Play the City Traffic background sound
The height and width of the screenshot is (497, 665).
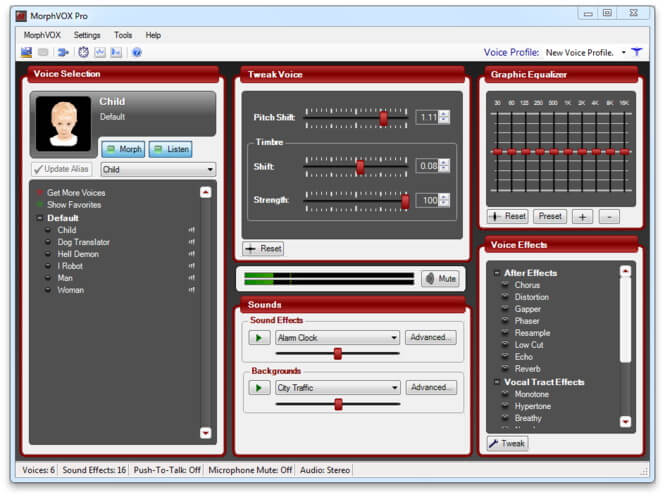pyautogui.click(x=259, y=388)
